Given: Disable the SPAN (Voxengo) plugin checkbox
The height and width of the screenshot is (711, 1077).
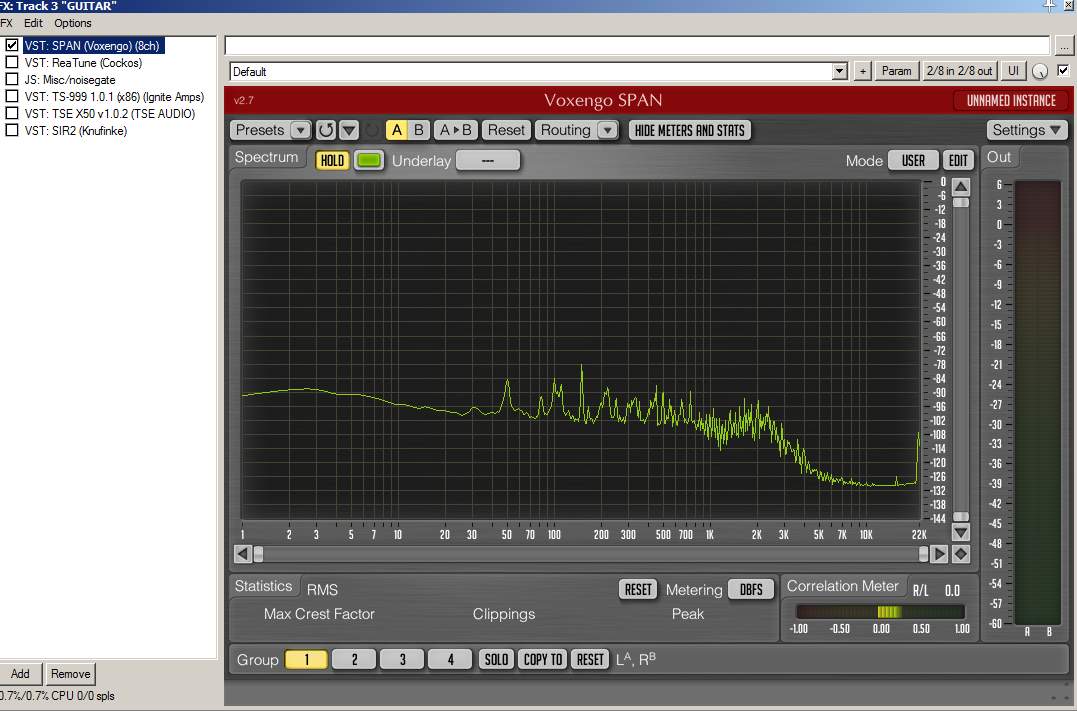Looking at the screenshot, I should pos(12,46).
